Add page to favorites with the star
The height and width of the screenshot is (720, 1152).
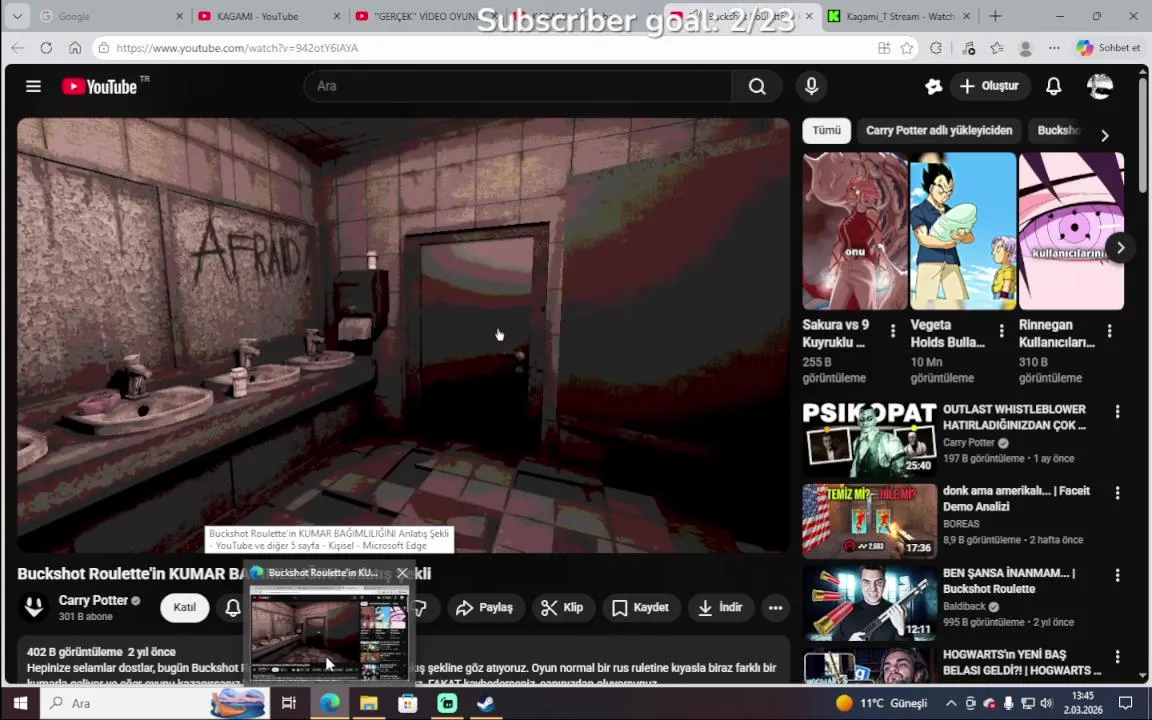[907, 48]
